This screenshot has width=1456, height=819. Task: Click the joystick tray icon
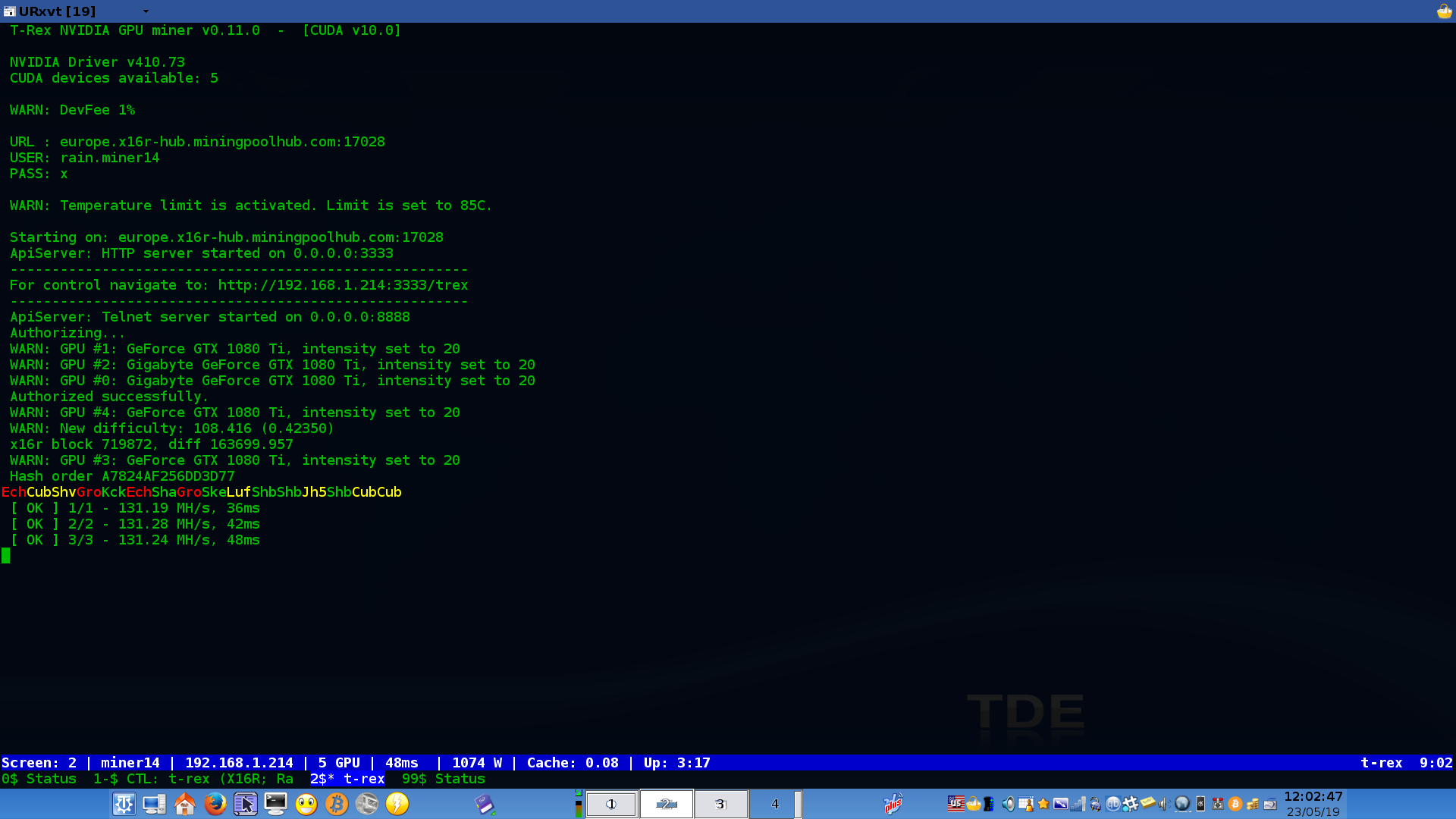point(1218,804)
